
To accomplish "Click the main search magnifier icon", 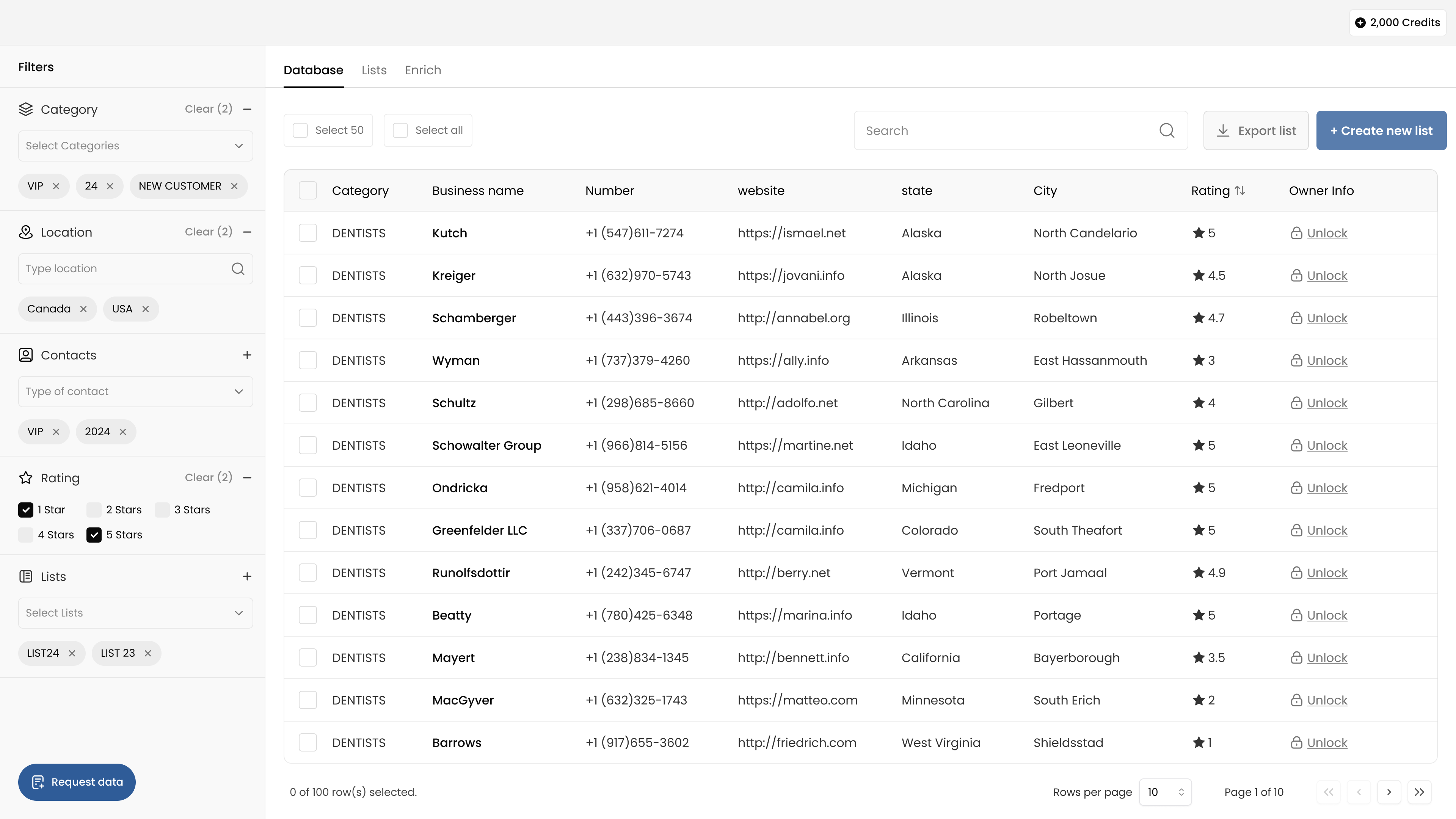I will (1167, 130).
